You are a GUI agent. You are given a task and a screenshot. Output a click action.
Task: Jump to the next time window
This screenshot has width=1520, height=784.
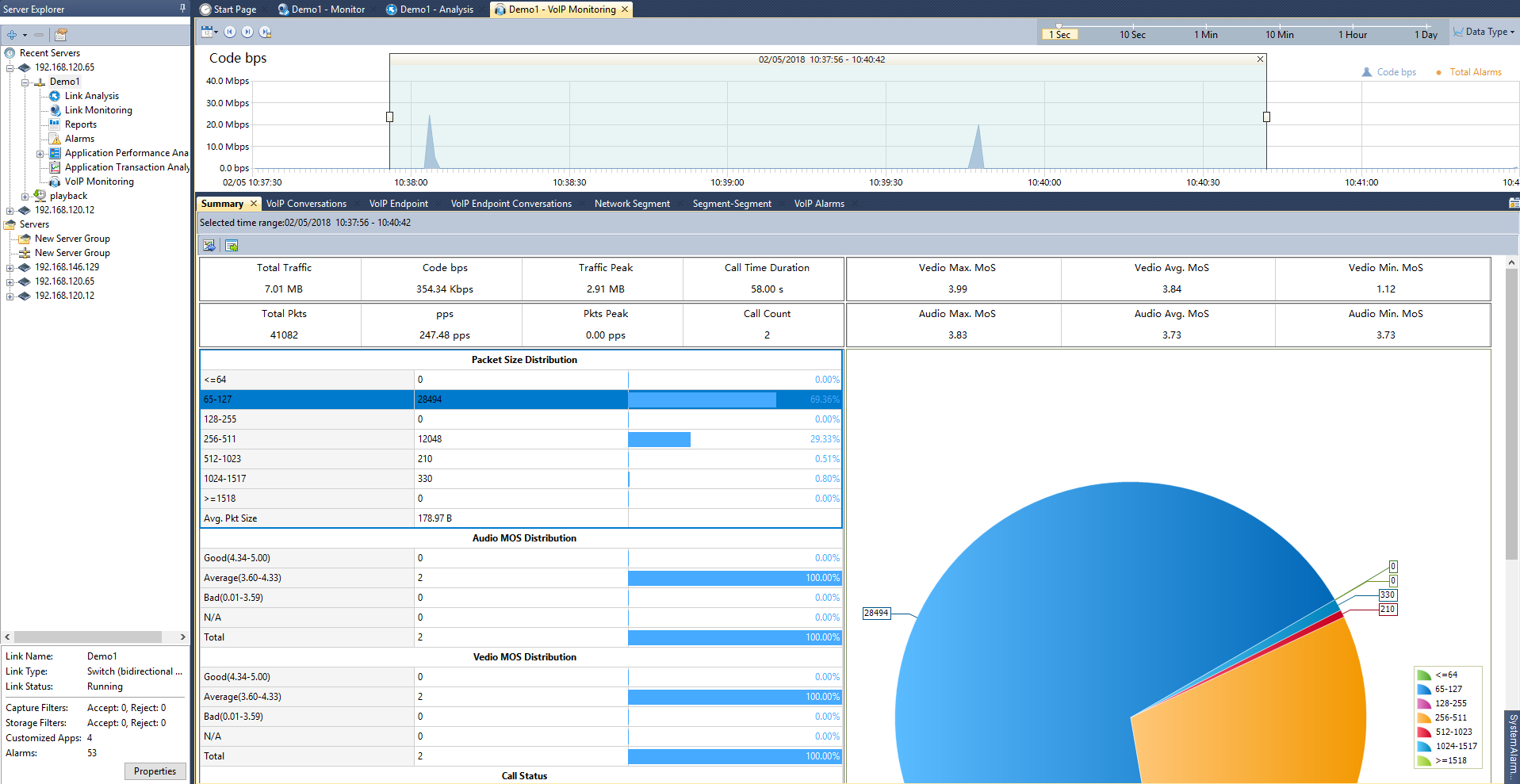[x=247, y=32]
